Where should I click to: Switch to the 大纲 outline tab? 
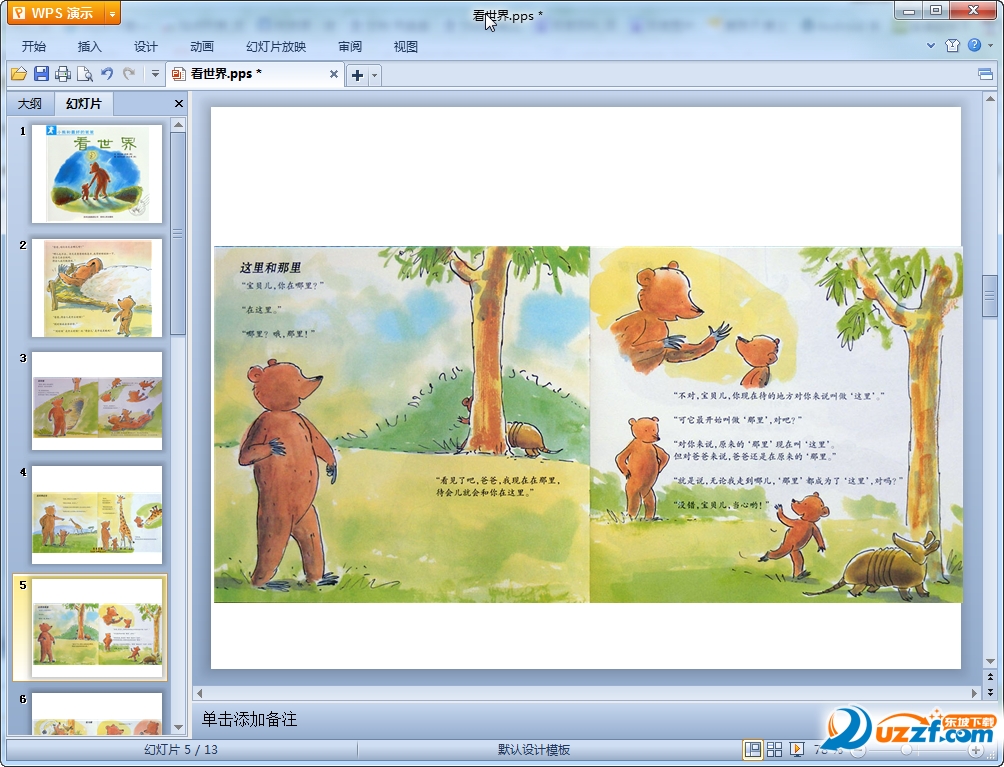click(x=29, y=104)
